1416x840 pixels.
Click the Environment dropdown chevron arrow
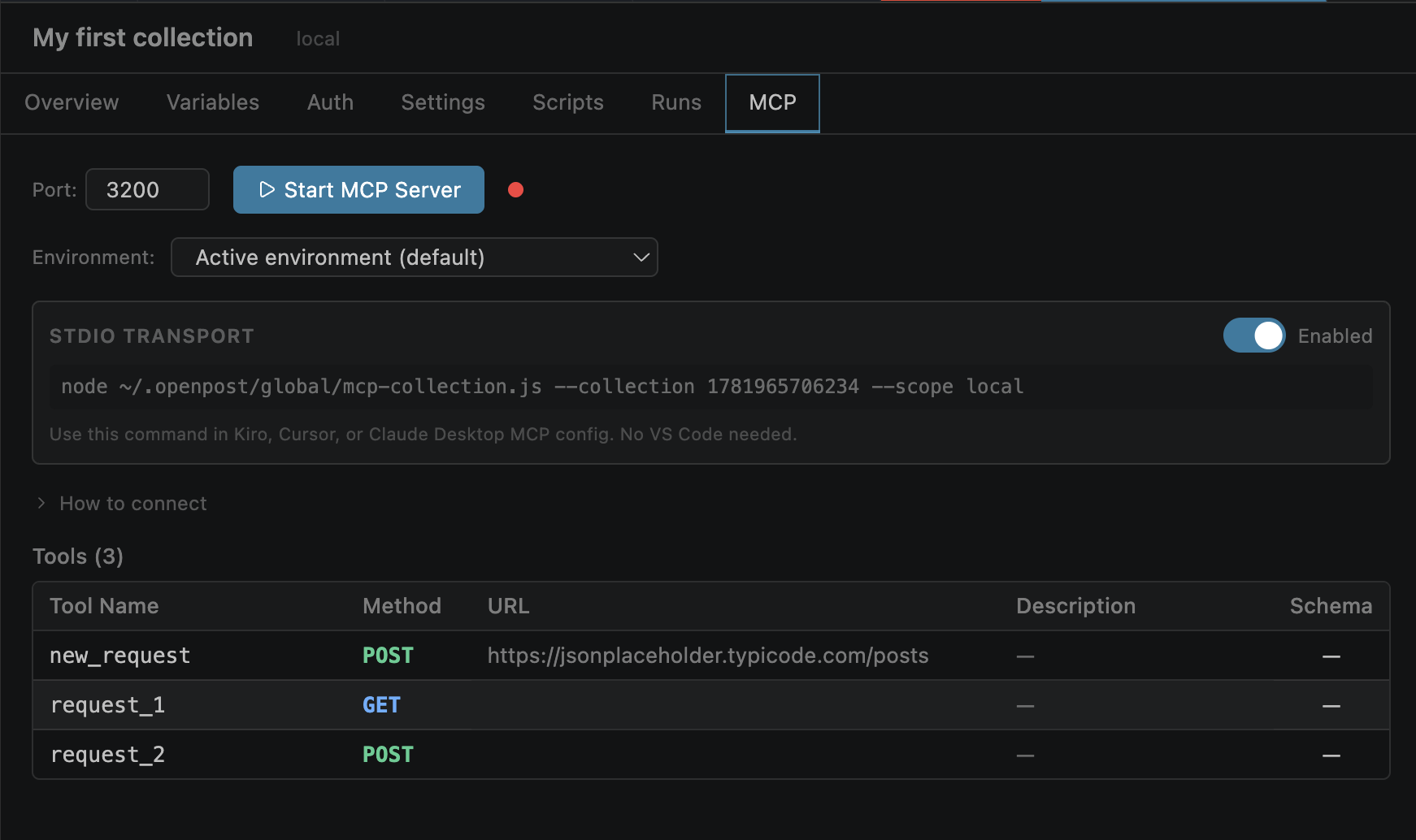[x=641, y=258]
